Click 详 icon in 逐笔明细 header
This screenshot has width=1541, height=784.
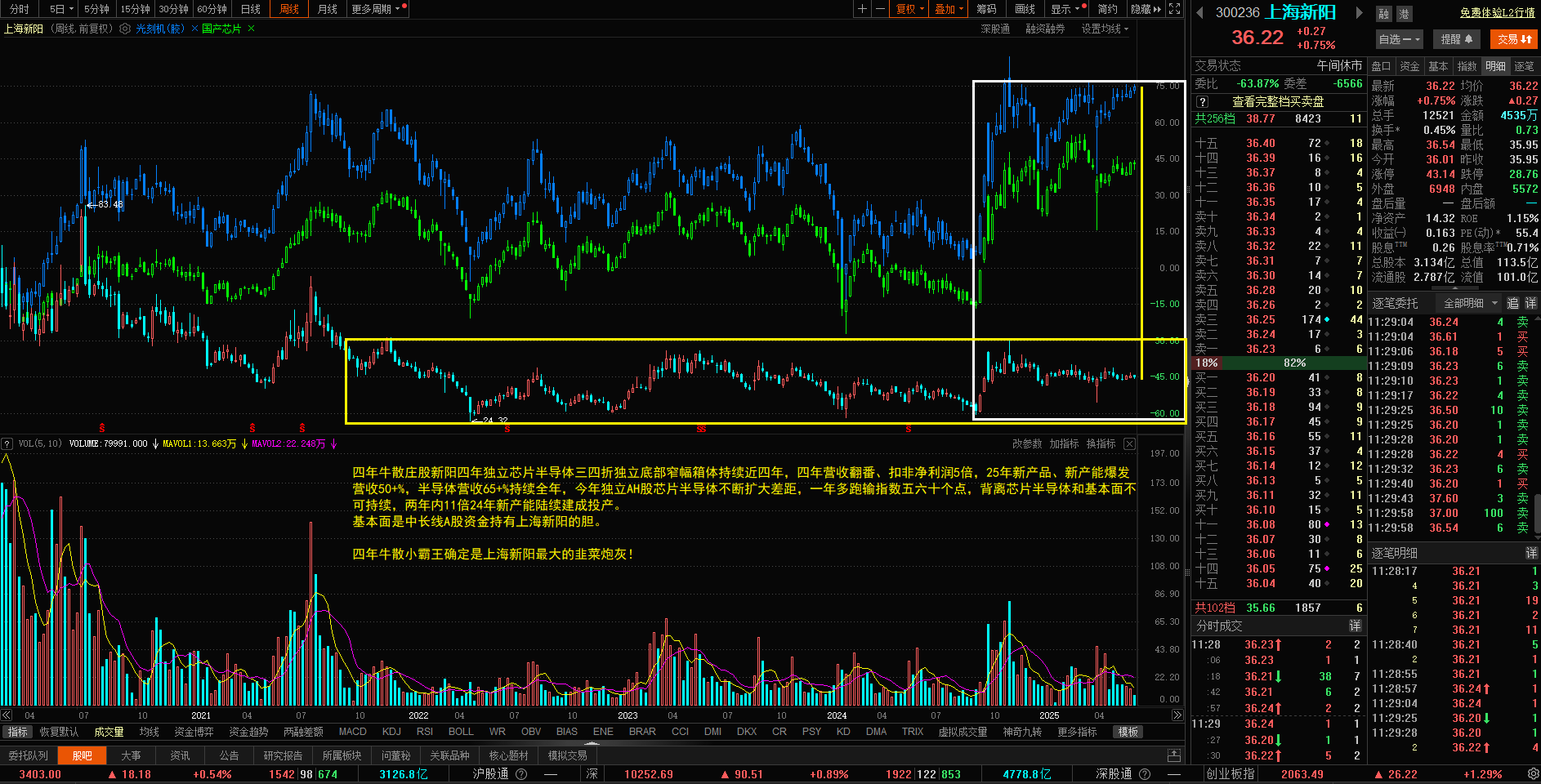pos(1531,553)
